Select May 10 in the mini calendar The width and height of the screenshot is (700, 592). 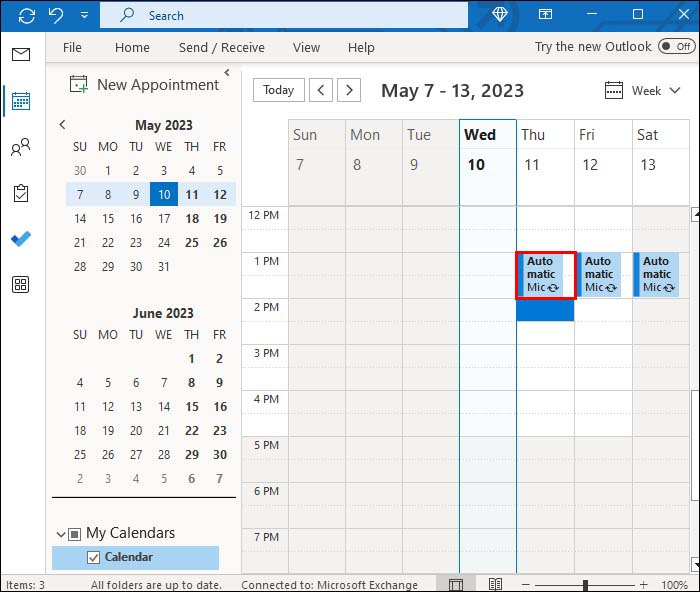(164, 194)
